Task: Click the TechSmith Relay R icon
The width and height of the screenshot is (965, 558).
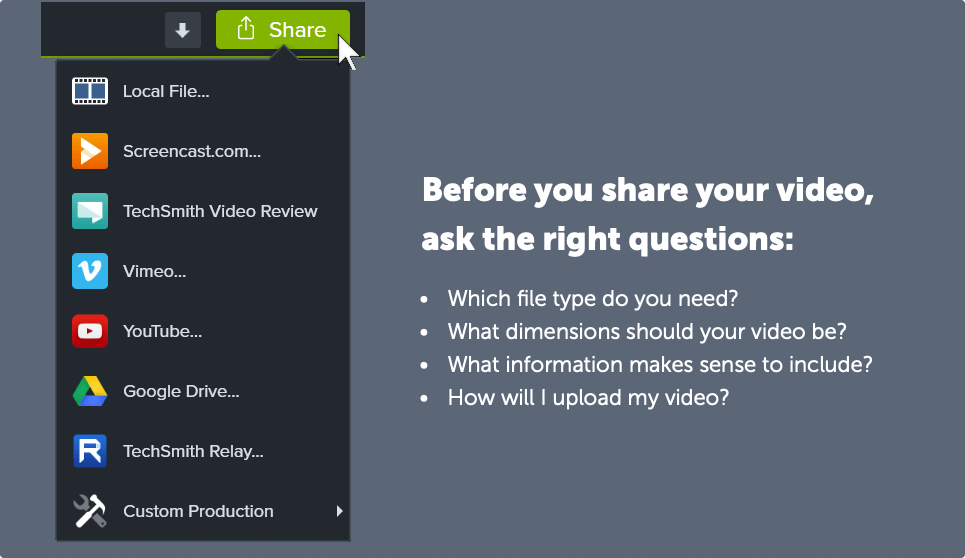Action: [x=90, y=451]
